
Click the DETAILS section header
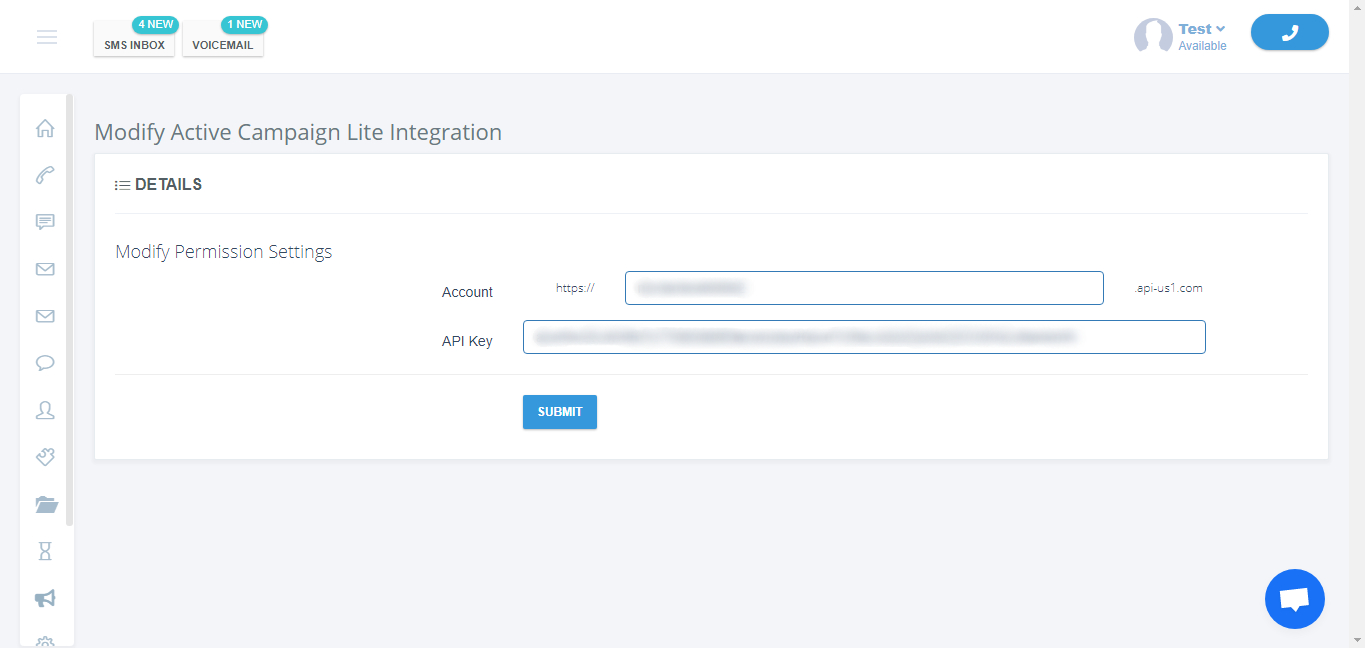click(x=159, y=185)
